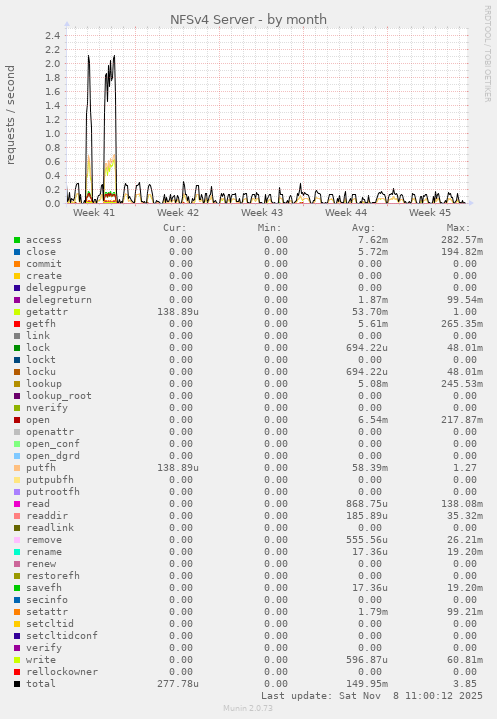Click the remove average 555.56u
Viewport: 497px width, 719px height.
click(x=367, y=540)
